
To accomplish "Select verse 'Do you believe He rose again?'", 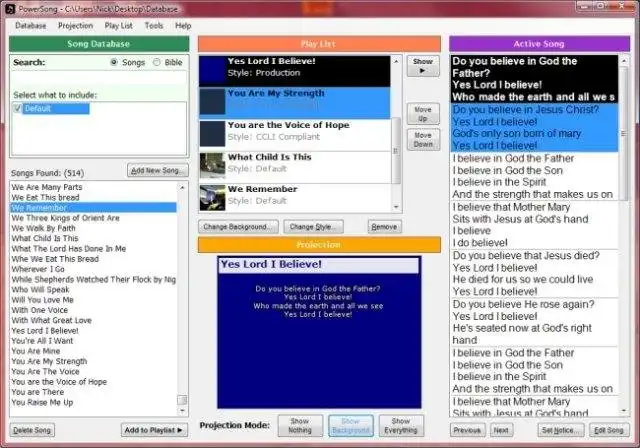I will (x=534, y=322).
